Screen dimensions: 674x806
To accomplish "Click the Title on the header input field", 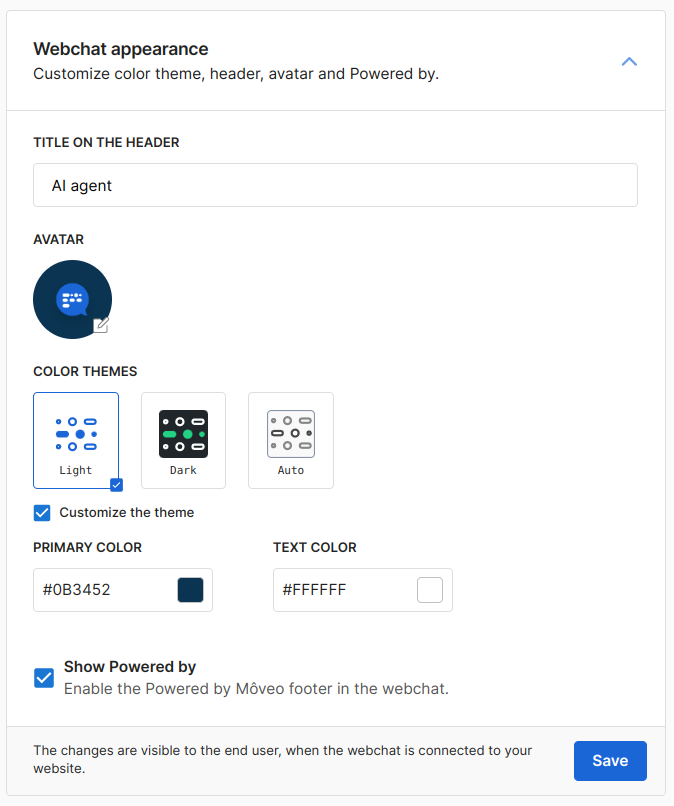I will point(335,186).
